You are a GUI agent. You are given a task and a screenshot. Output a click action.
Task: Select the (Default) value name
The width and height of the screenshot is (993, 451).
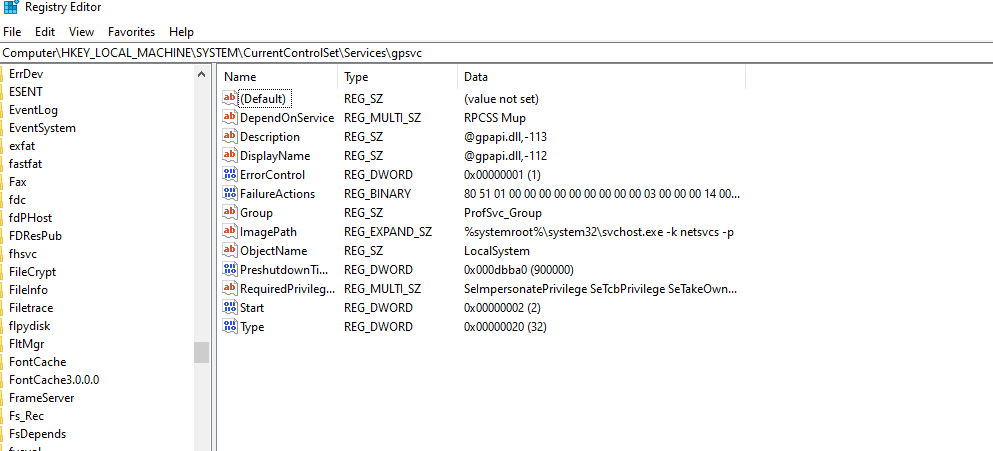(265, 99)
